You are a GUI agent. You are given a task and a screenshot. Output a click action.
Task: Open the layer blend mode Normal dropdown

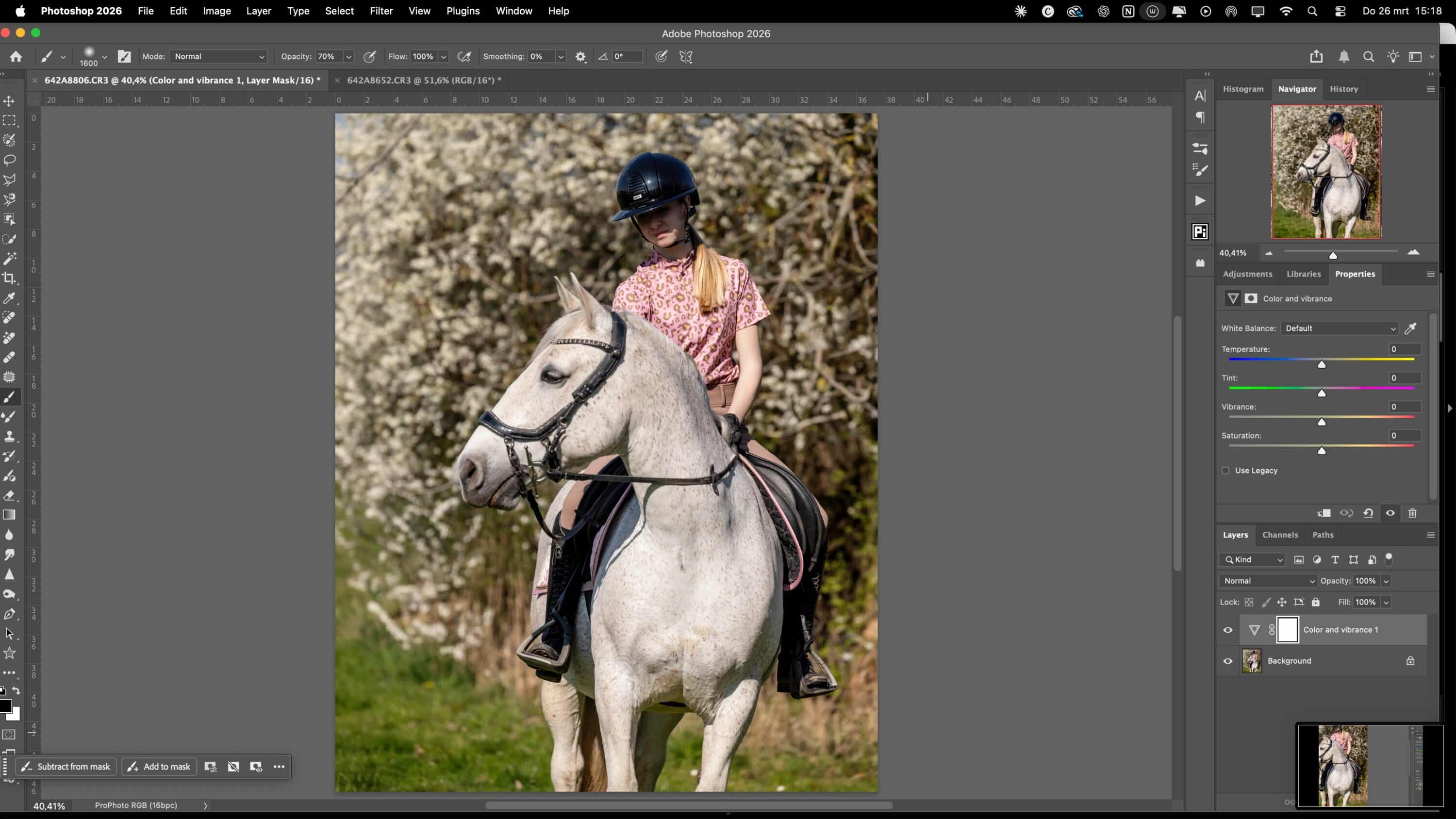(x=1267, y=580)
